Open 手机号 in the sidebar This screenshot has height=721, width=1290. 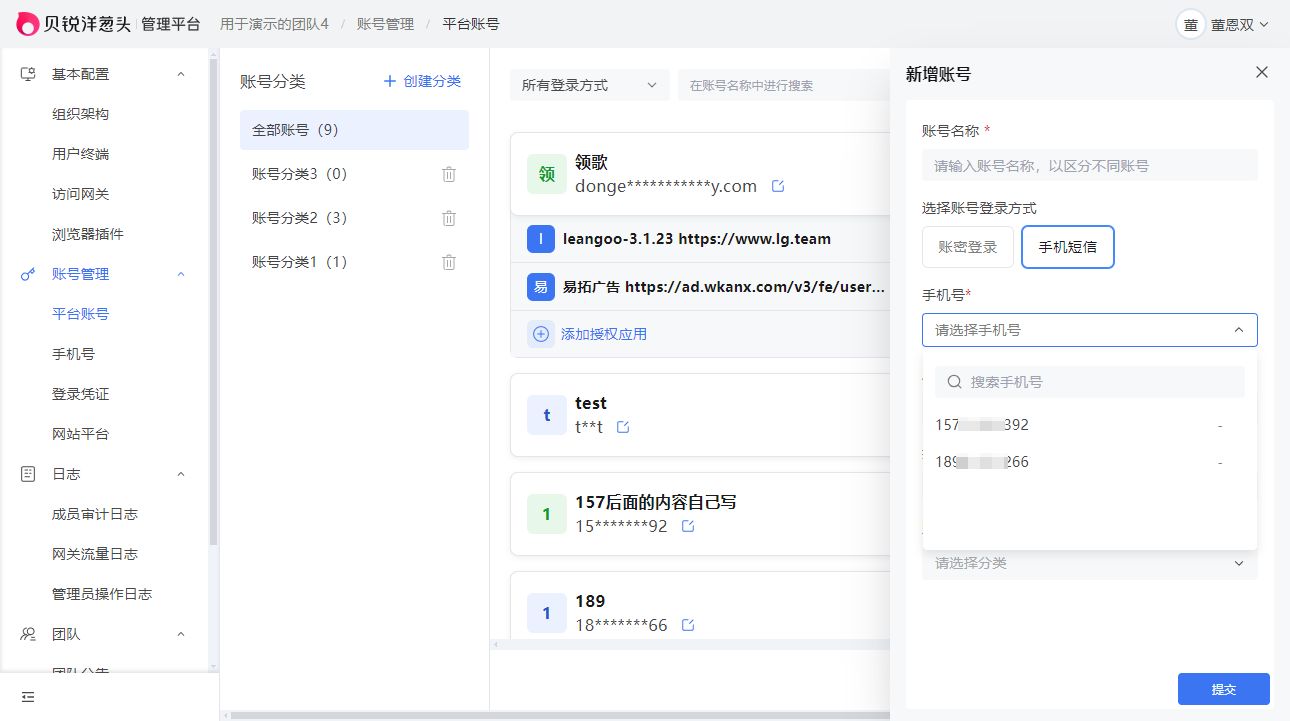coord(73,354)
